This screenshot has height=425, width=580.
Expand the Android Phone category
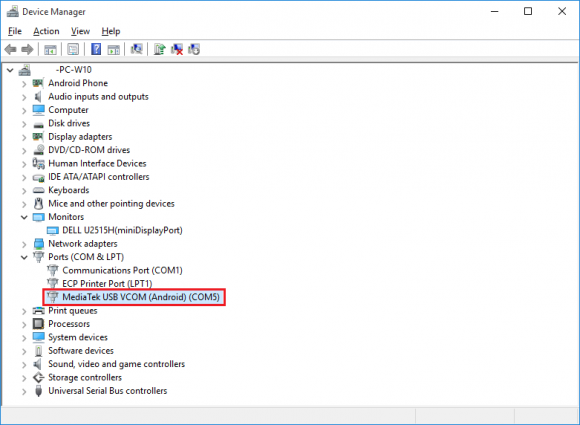24,84
